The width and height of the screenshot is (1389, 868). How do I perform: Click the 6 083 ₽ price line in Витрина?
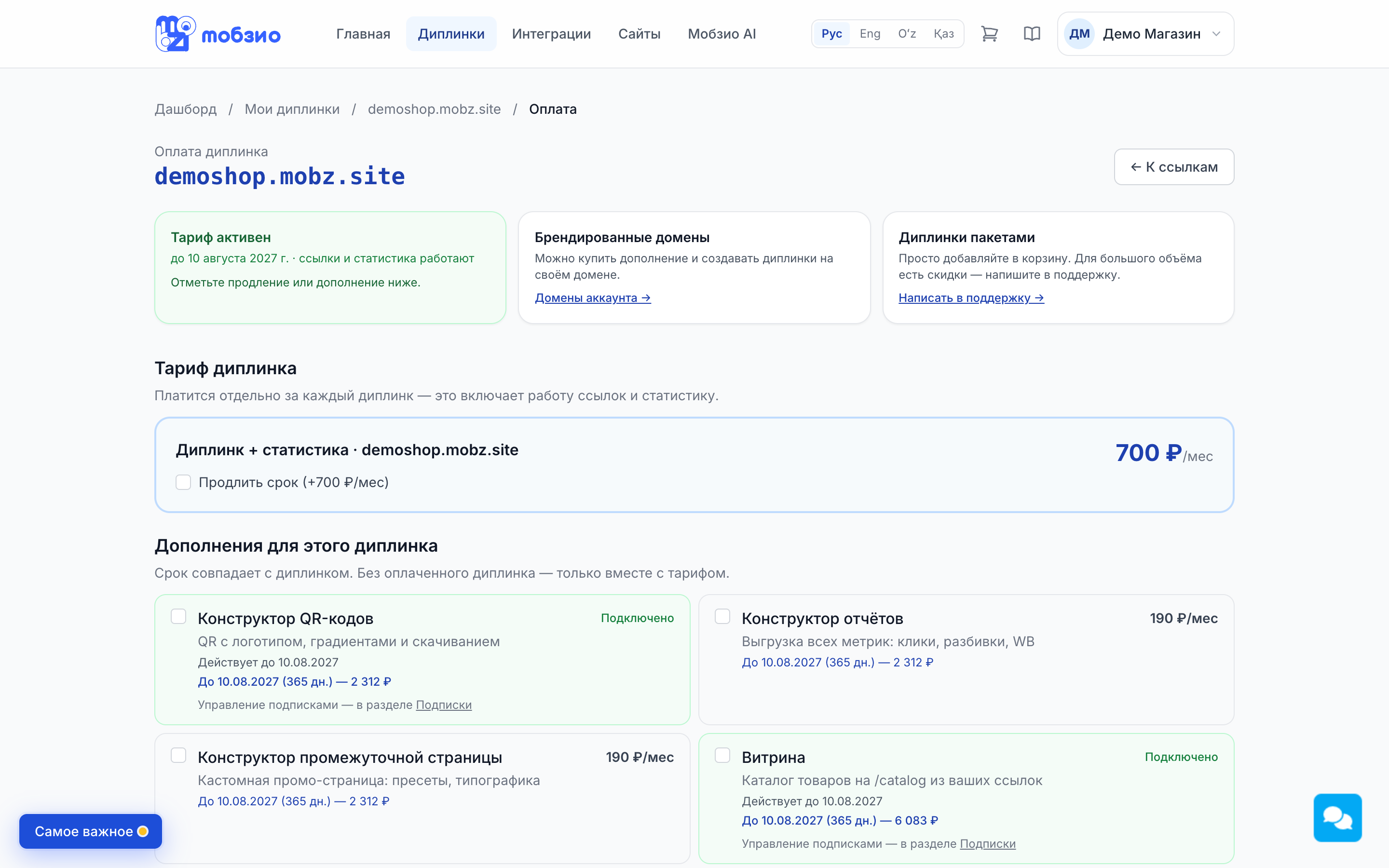(x=840, y=821)
